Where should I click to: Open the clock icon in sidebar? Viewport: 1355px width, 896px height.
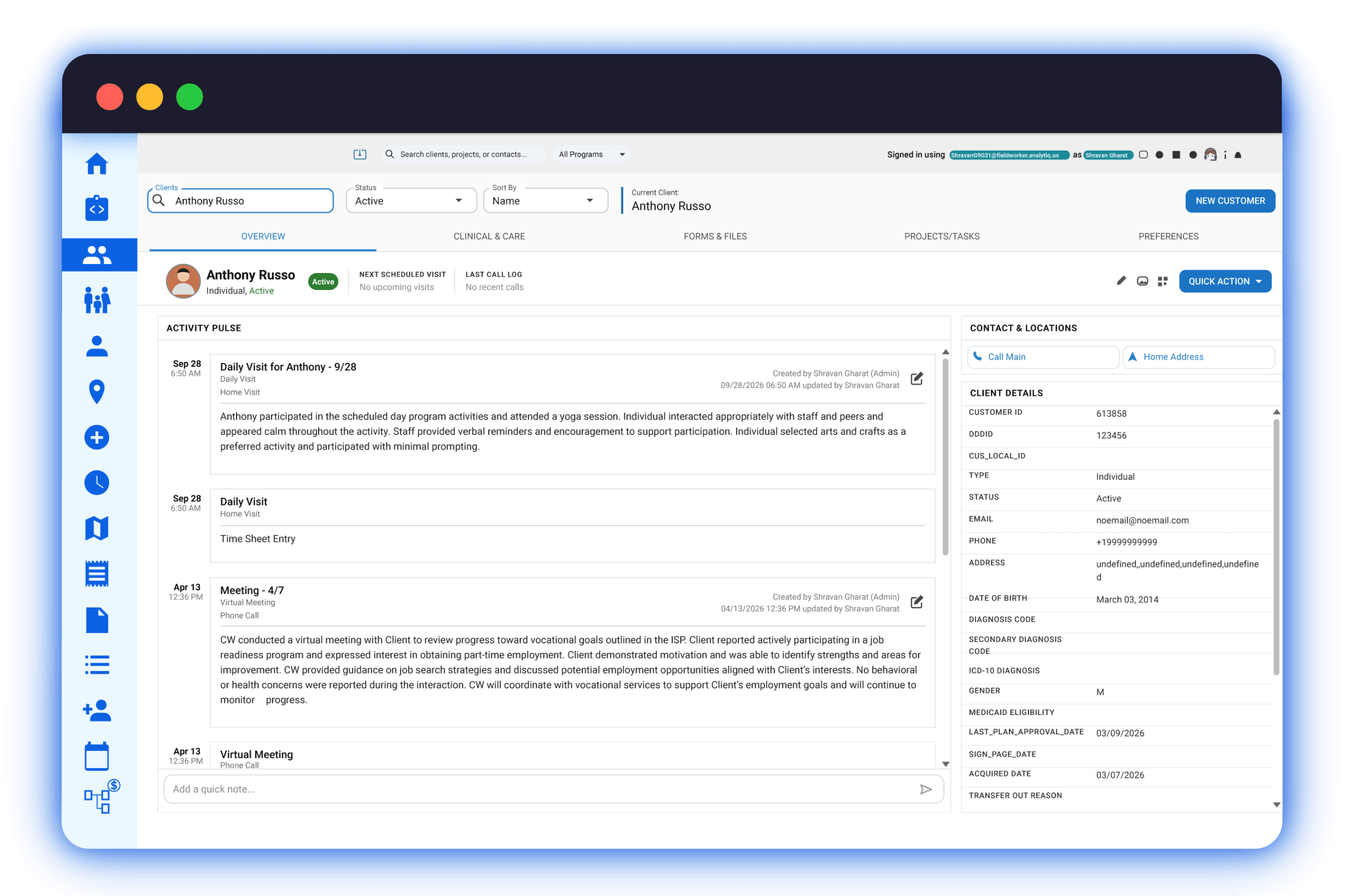(96, 483)
